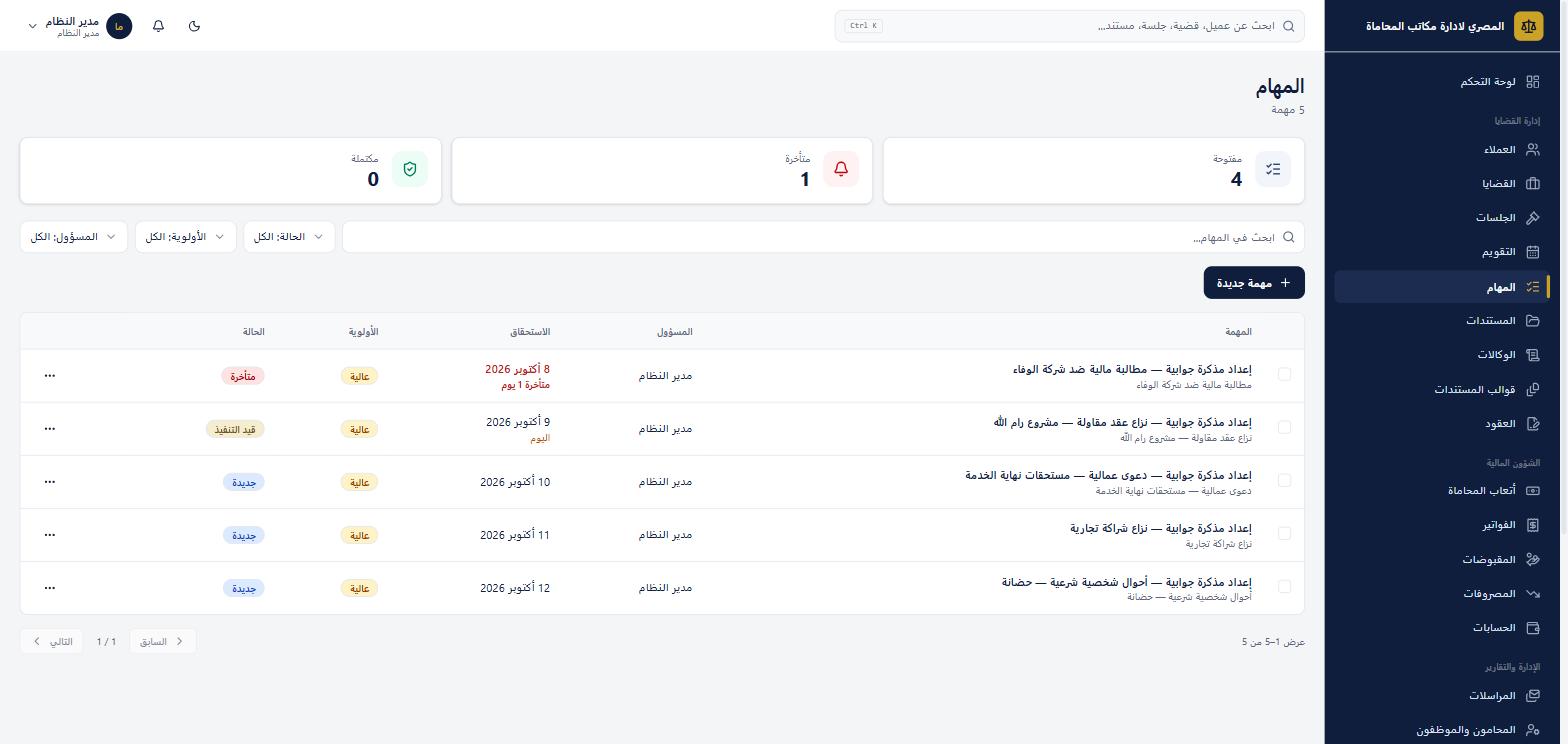Click the new task (مهمة جديدة) button

[1254, 283]
